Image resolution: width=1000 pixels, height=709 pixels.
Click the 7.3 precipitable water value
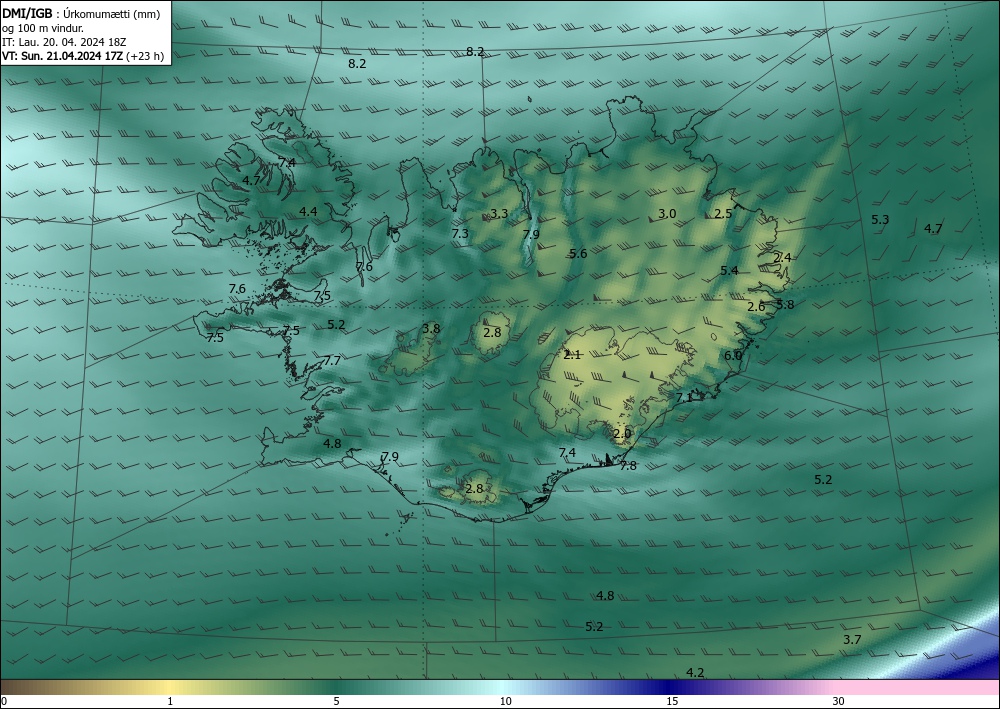[460, 233]
